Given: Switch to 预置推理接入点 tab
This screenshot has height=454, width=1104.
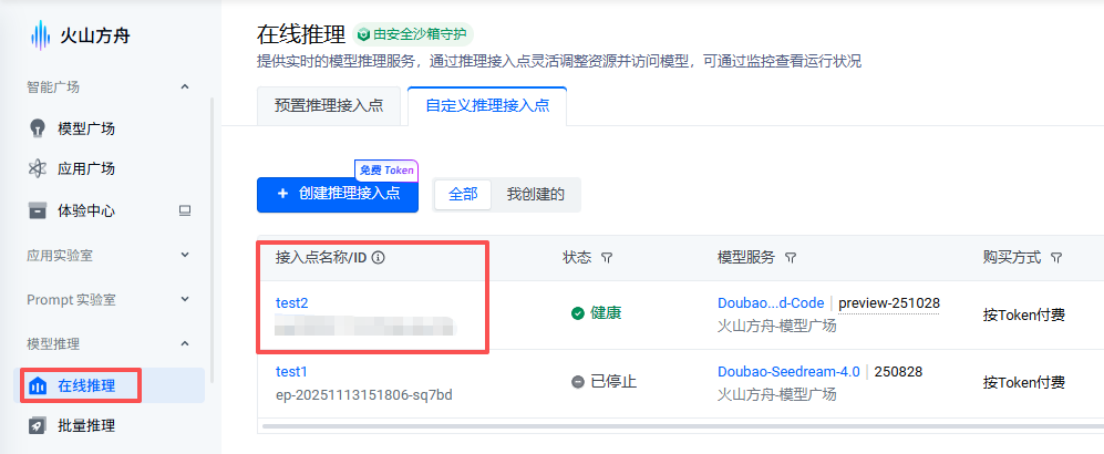Looking at the screenshot, I should point(328,106).
